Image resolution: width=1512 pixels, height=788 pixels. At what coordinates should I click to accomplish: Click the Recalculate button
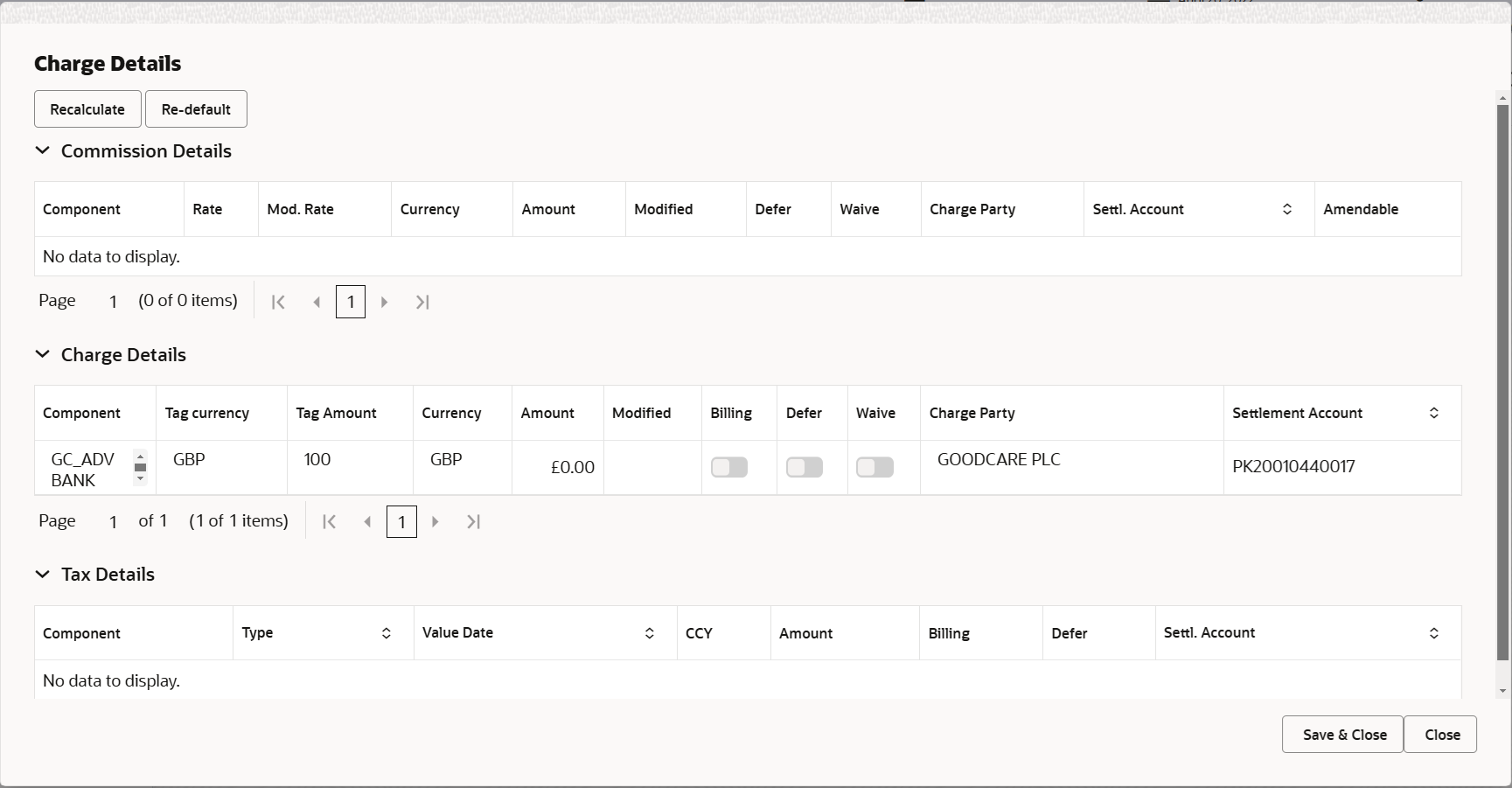click(x=87, y=108)
